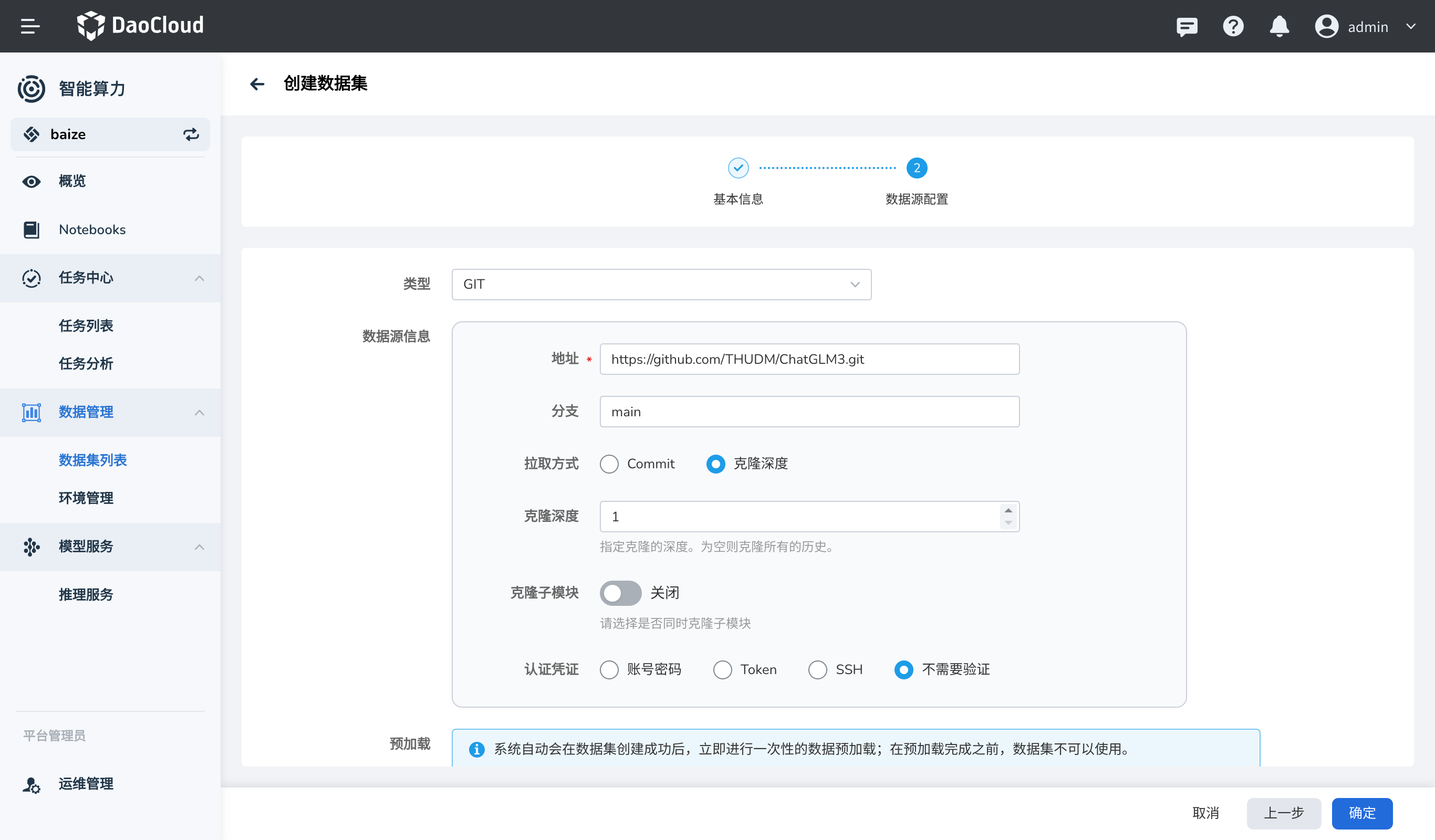Click the 概览 eye icon
1435x840 pixels.
coord(32,182)
